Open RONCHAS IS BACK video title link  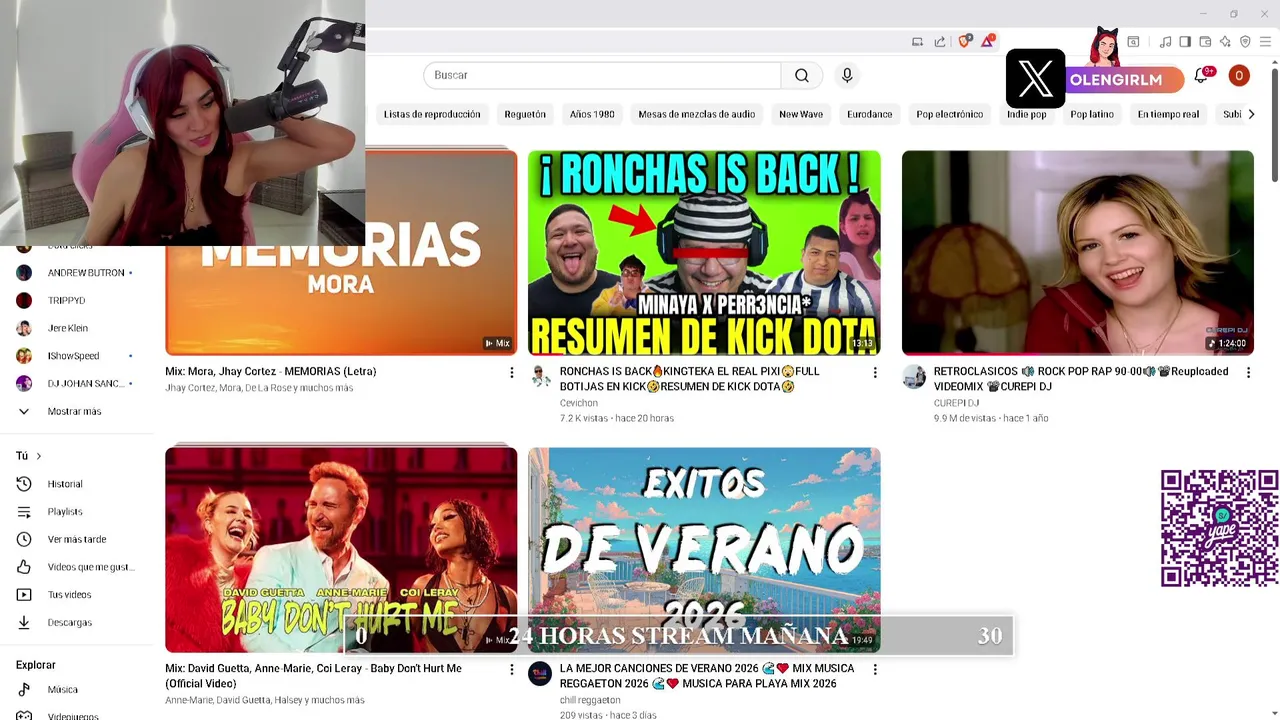coord(690,379)
